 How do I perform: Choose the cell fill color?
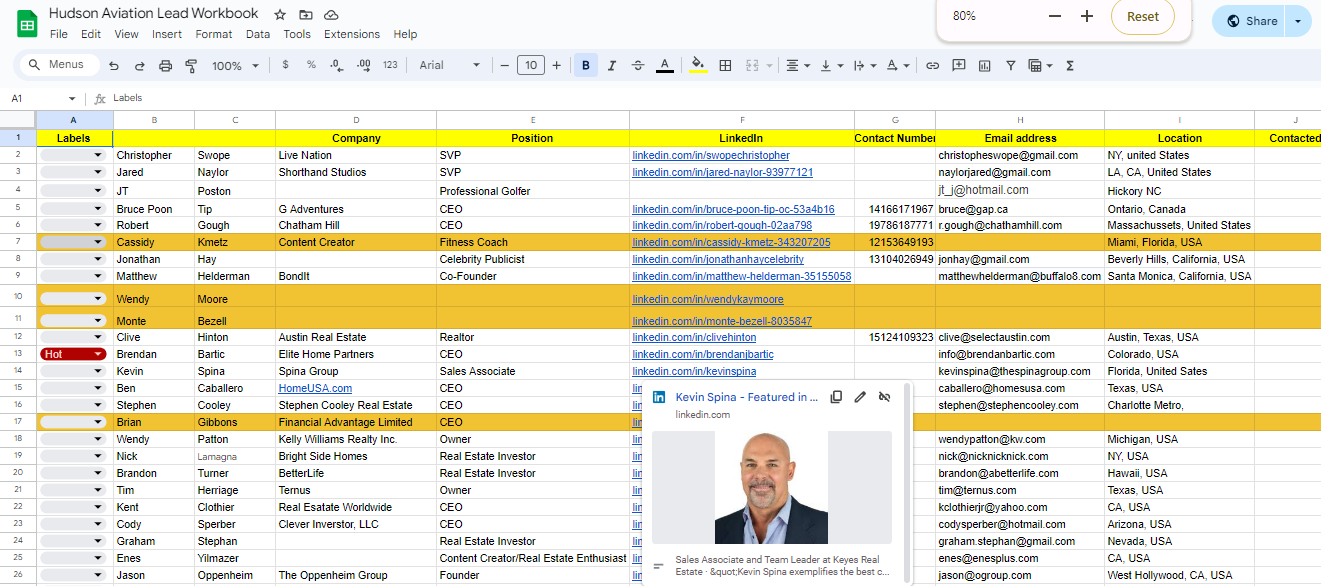[x=698, y=66]
